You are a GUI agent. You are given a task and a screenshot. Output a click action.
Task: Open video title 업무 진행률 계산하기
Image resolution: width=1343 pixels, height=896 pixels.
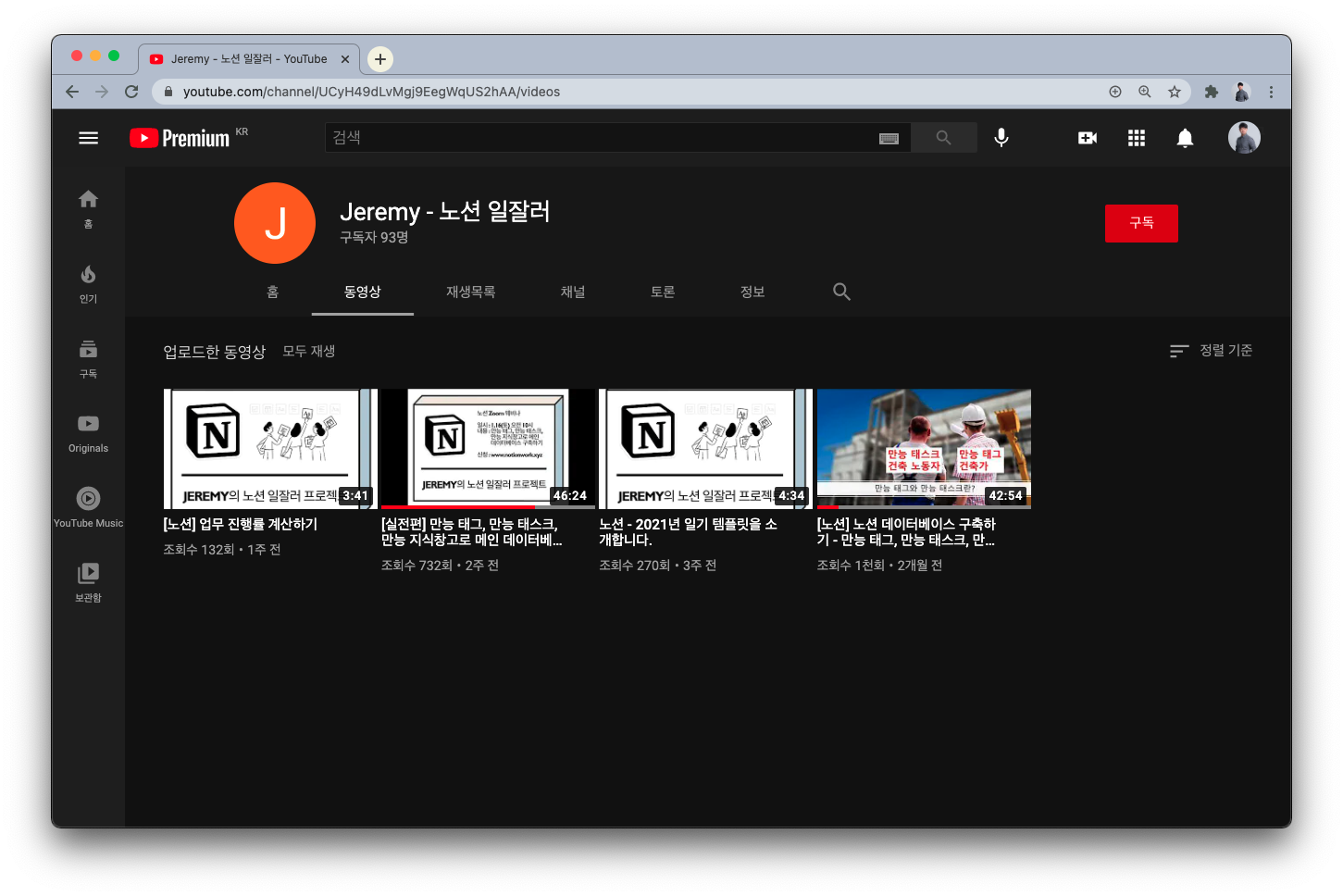[x=241, y=524]
